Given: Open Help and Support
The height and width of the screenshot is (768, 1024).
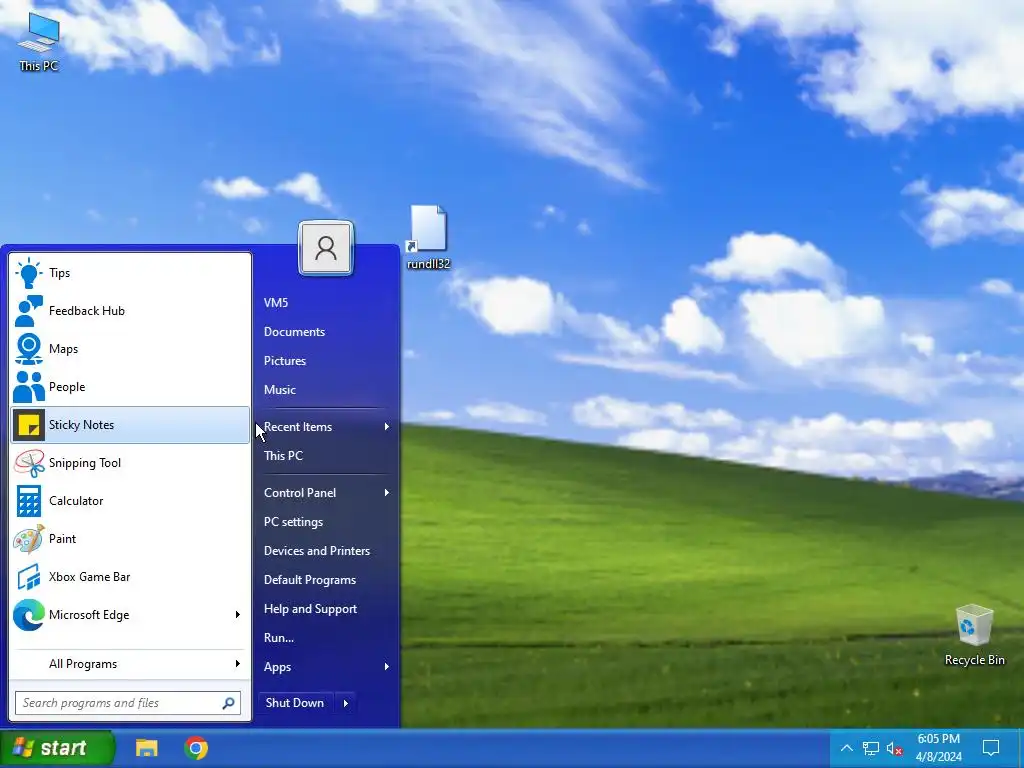Looking at the screenshot, I should click(310, 609).
